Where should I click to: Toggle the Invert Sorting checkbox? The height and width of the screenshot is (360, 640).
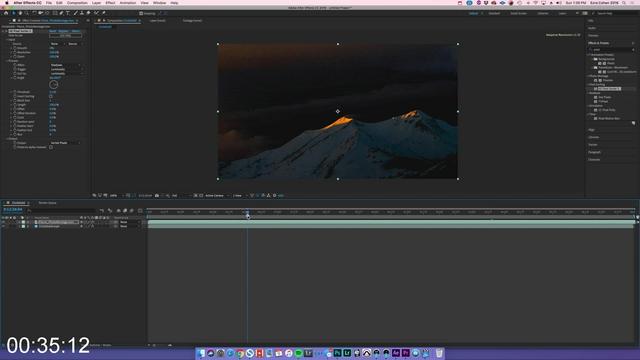[51, 96]
